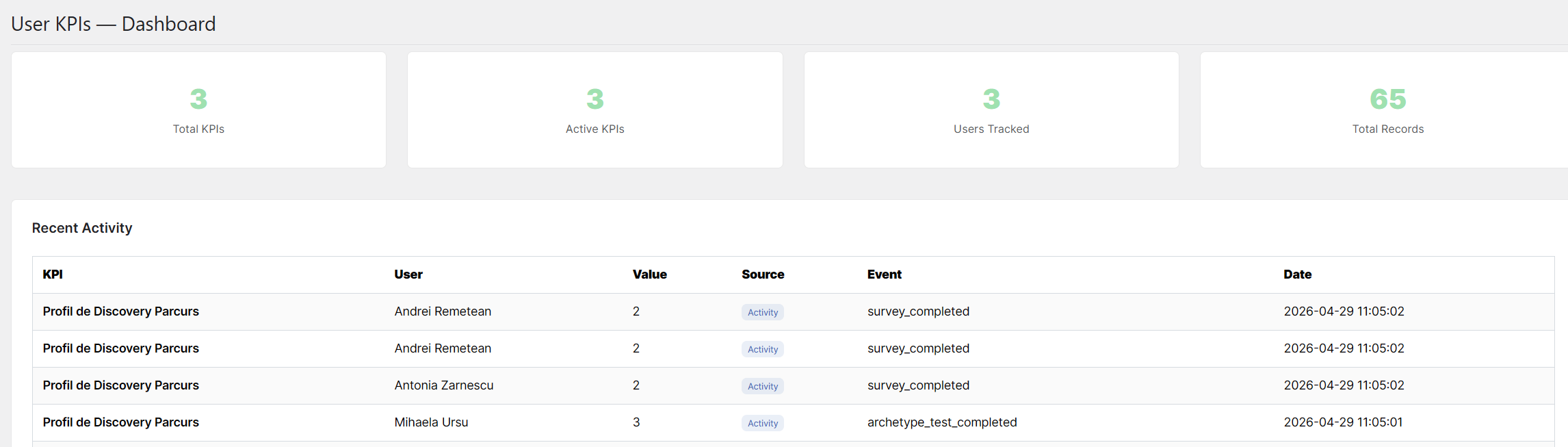
Task: Click value 3 in Mihaela Ursu row
Action: (636, 422)
